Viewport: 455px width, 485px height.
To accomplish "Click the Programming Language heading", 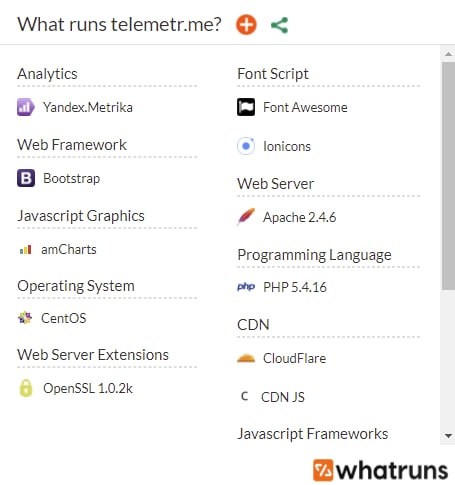I will point(314,255).
